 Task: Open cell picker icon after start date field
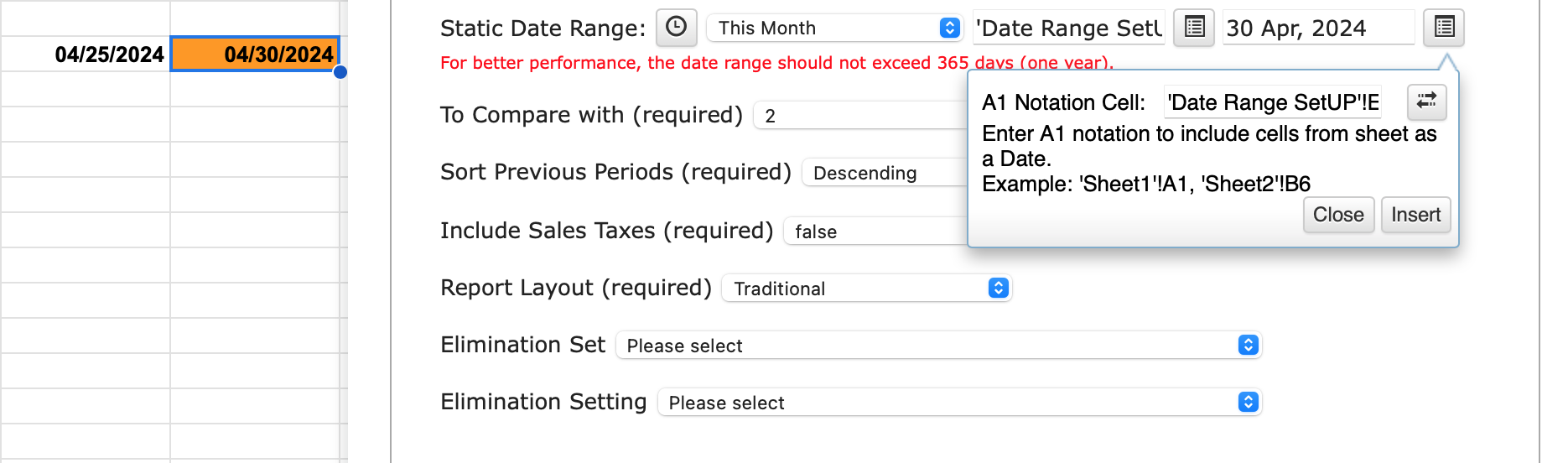(1194, 28)
